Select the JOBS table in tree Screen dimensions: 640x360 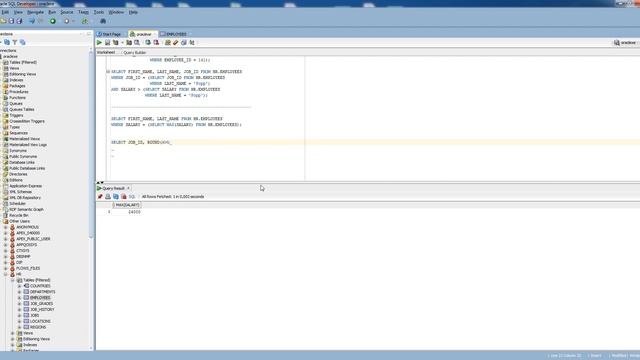pyautogui.click(x=34, y=316)
